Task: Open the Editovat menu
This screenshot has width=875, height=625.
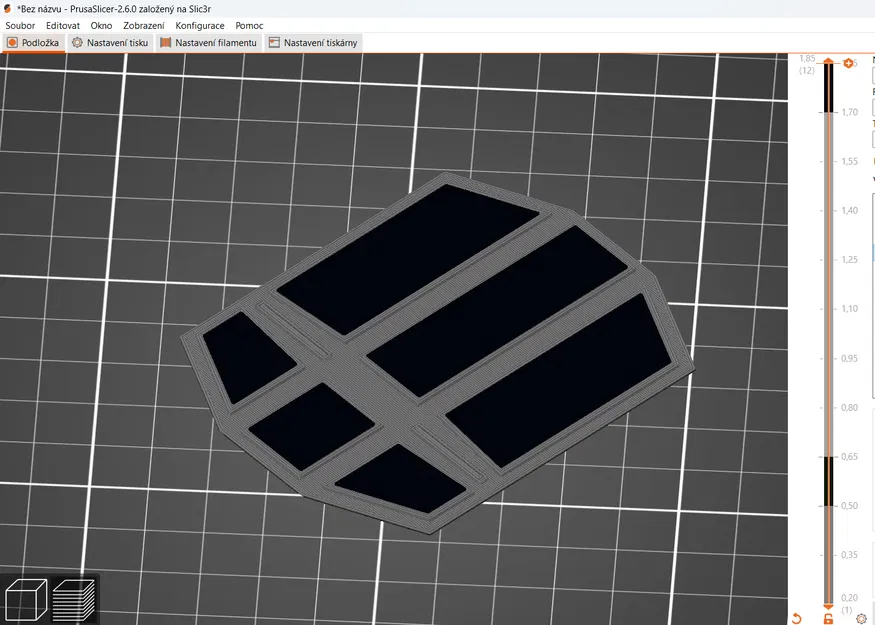Action: (x=63, y=26)
